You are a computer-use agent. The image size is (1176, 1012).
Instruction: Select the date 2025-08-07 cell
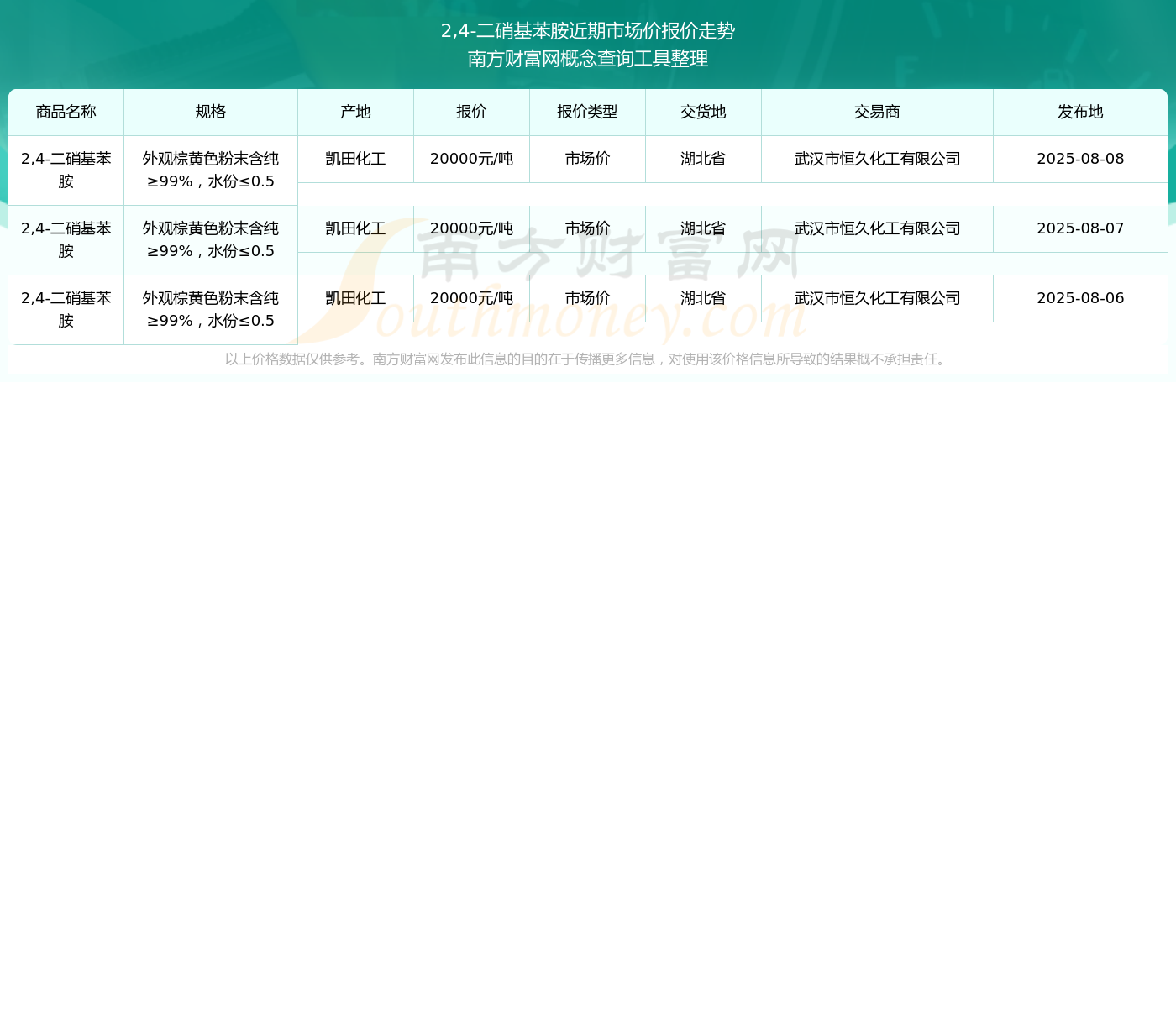1080,228
